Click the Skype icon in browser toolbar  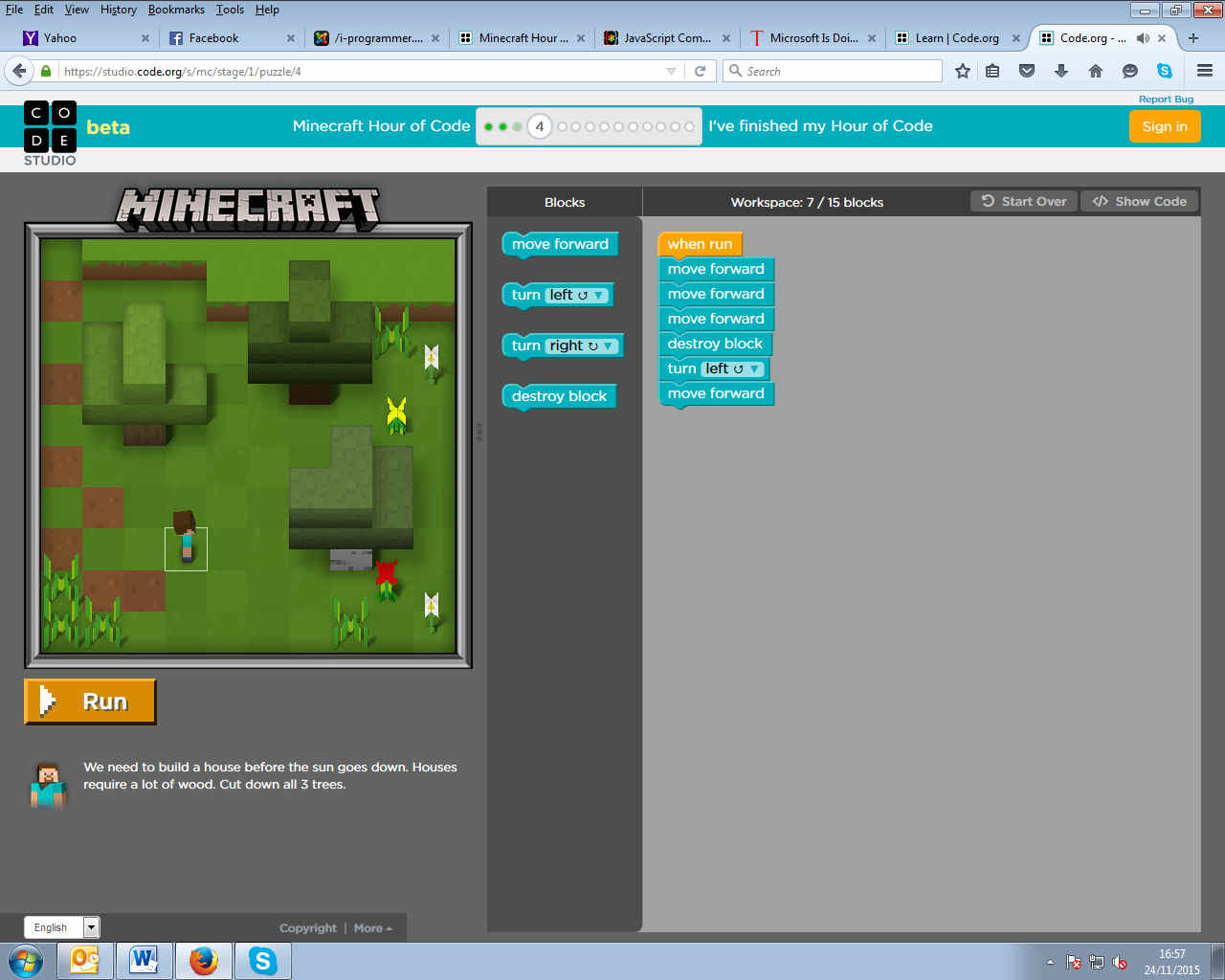click(1165, 71)
